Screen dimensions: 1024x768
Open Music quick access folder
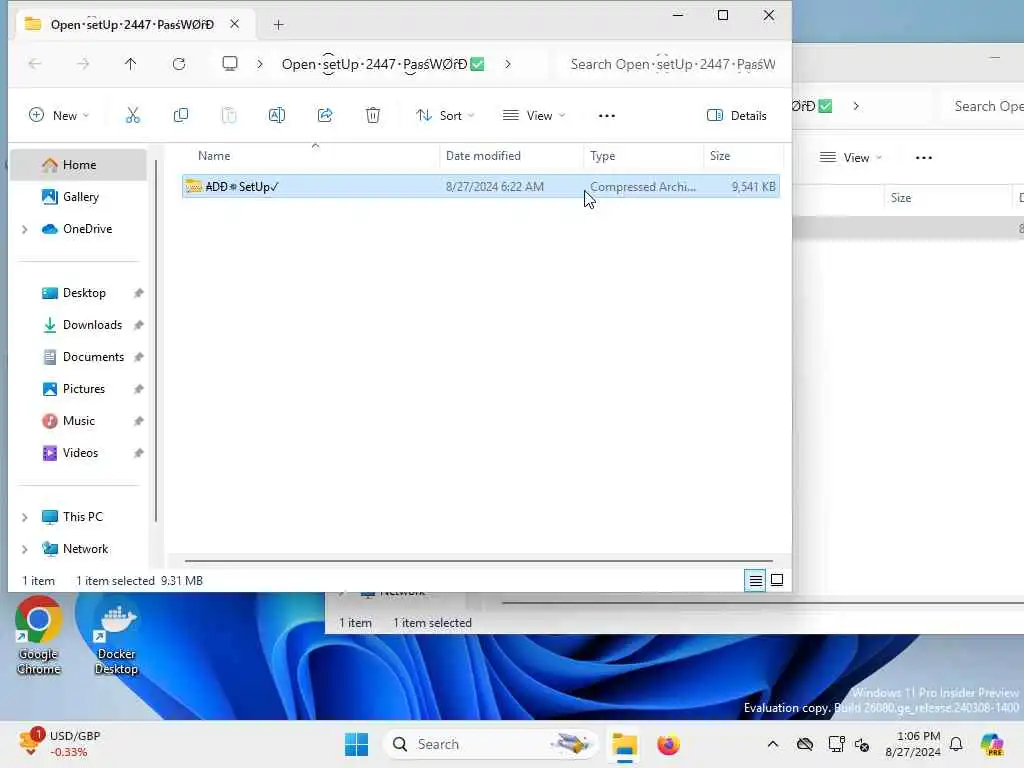pos(79,421)
